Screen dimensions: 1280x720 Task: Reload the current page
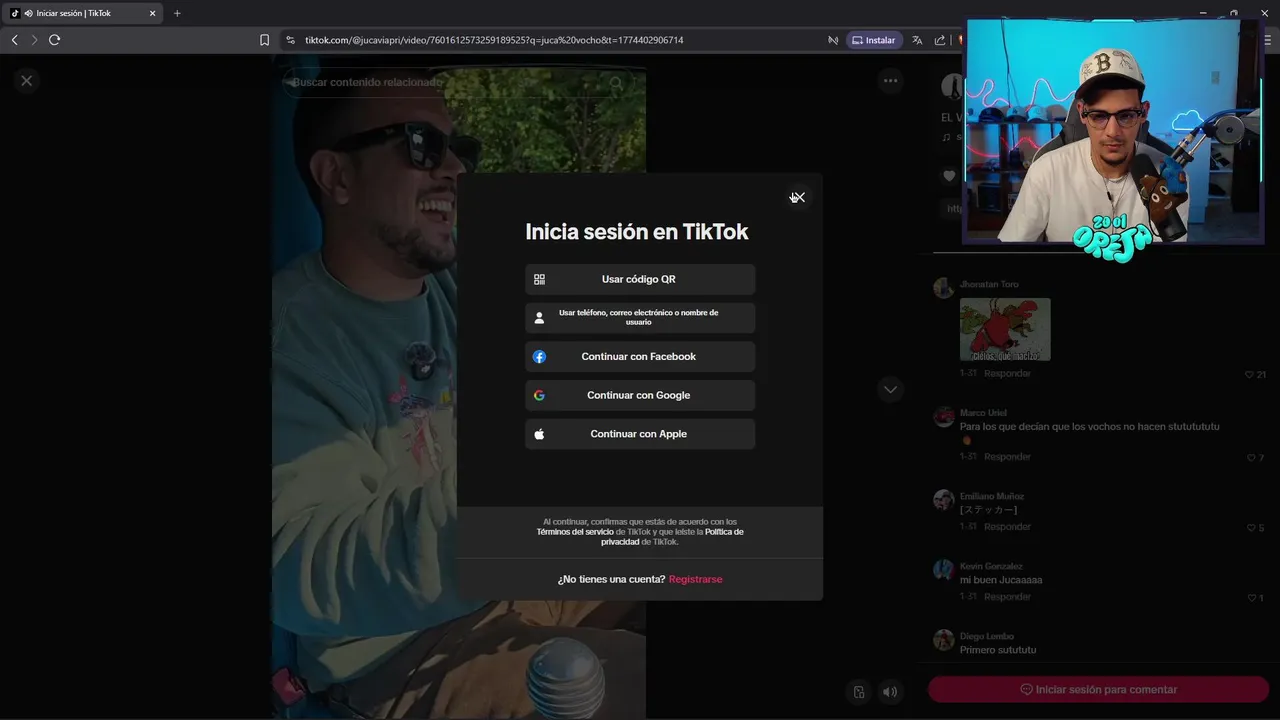54,40
